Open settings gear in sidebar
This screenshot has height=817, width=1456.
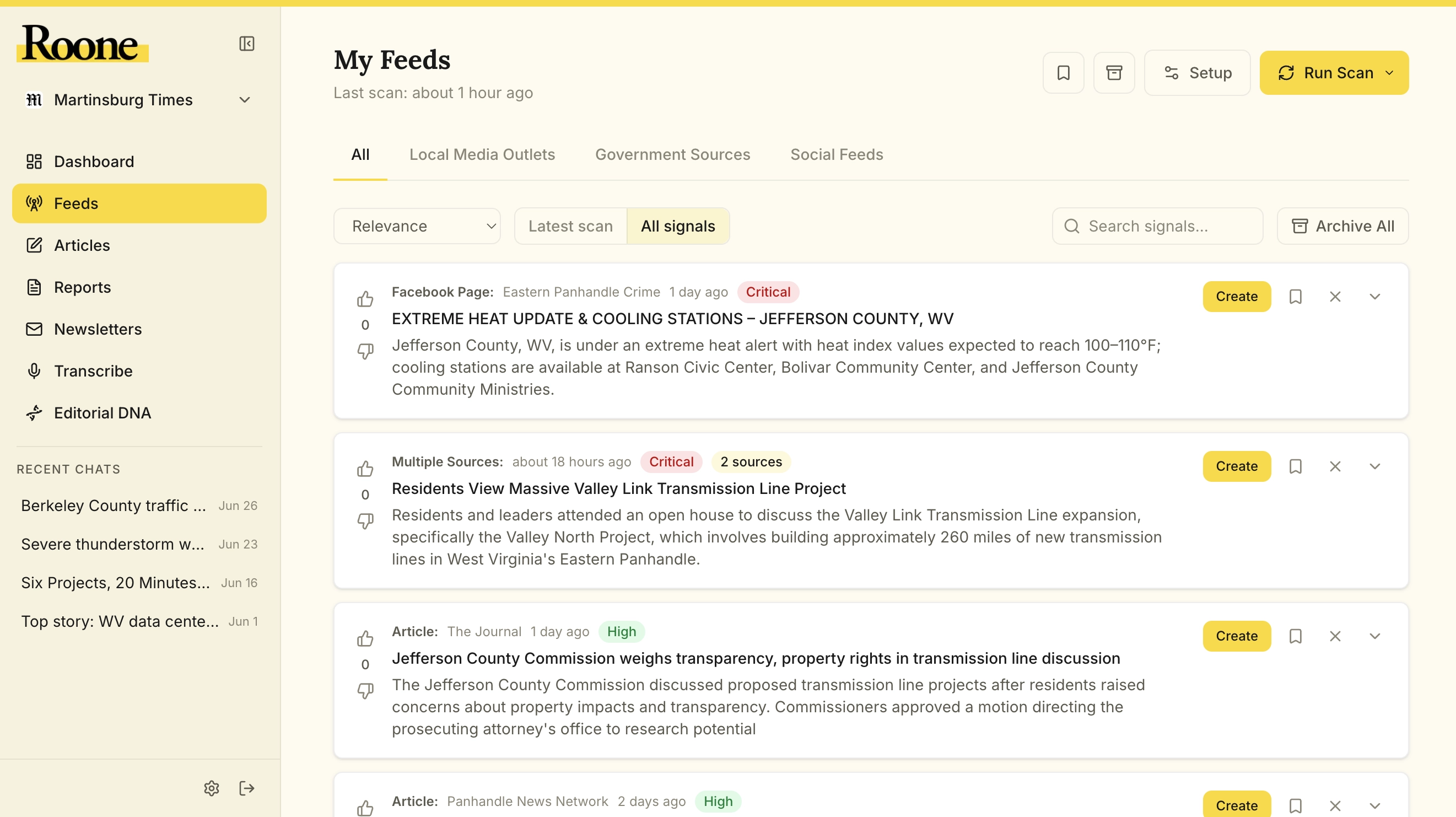(x=212, y=788)
